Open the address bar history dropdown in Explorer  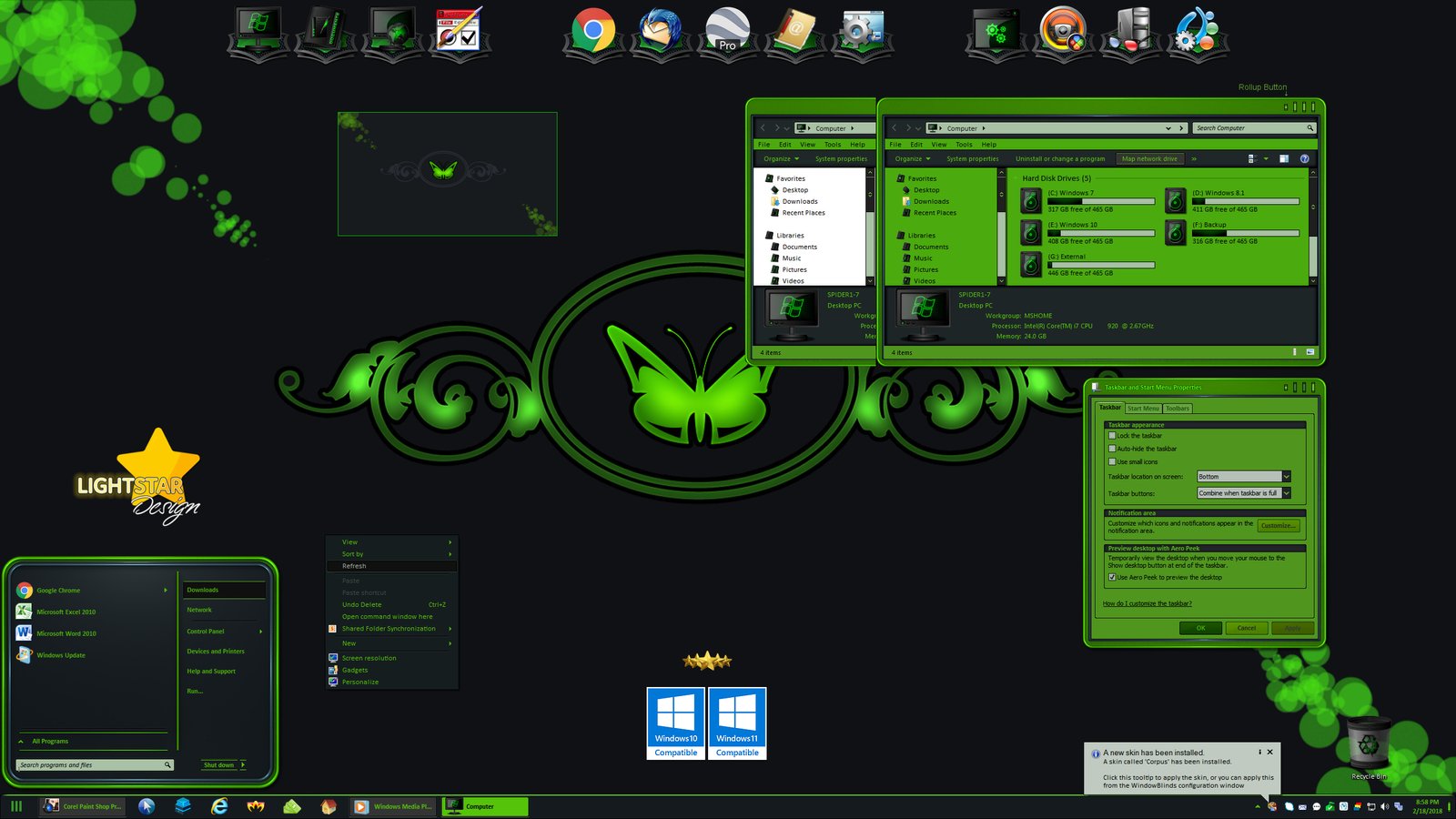point(1168,128)
